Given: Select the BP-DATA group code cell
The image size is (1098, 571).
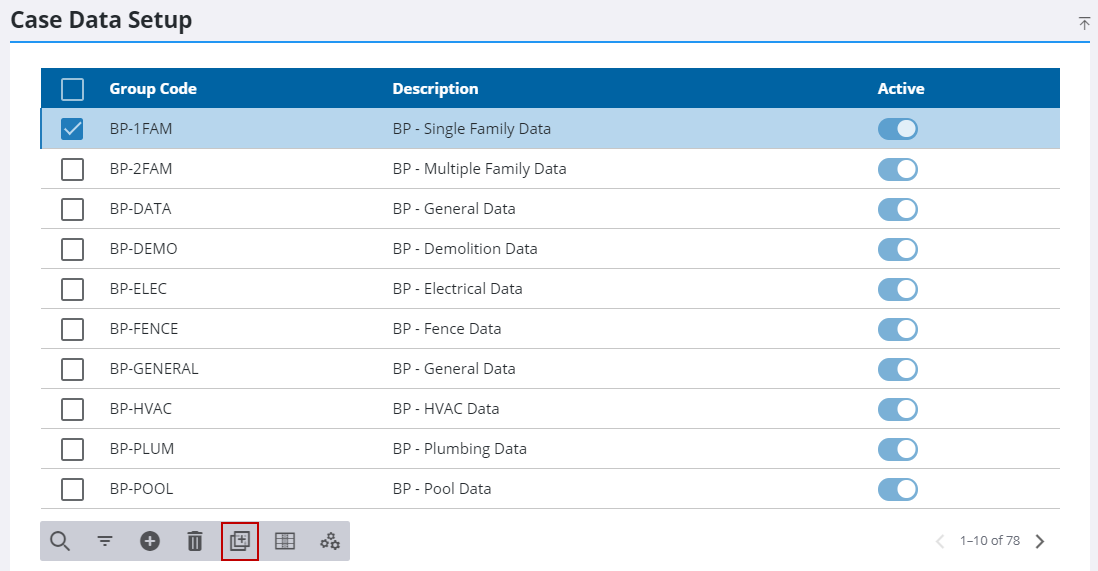Looking at the screenshot, I should pyautogui.click(x=140, y=209).
